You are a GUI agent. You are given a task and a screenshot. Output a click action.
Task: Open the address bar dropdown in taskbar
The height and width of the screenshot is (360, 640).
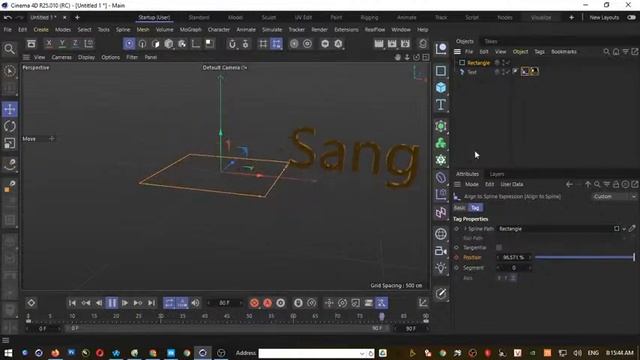pyautogui.click(x=362, y=353)
